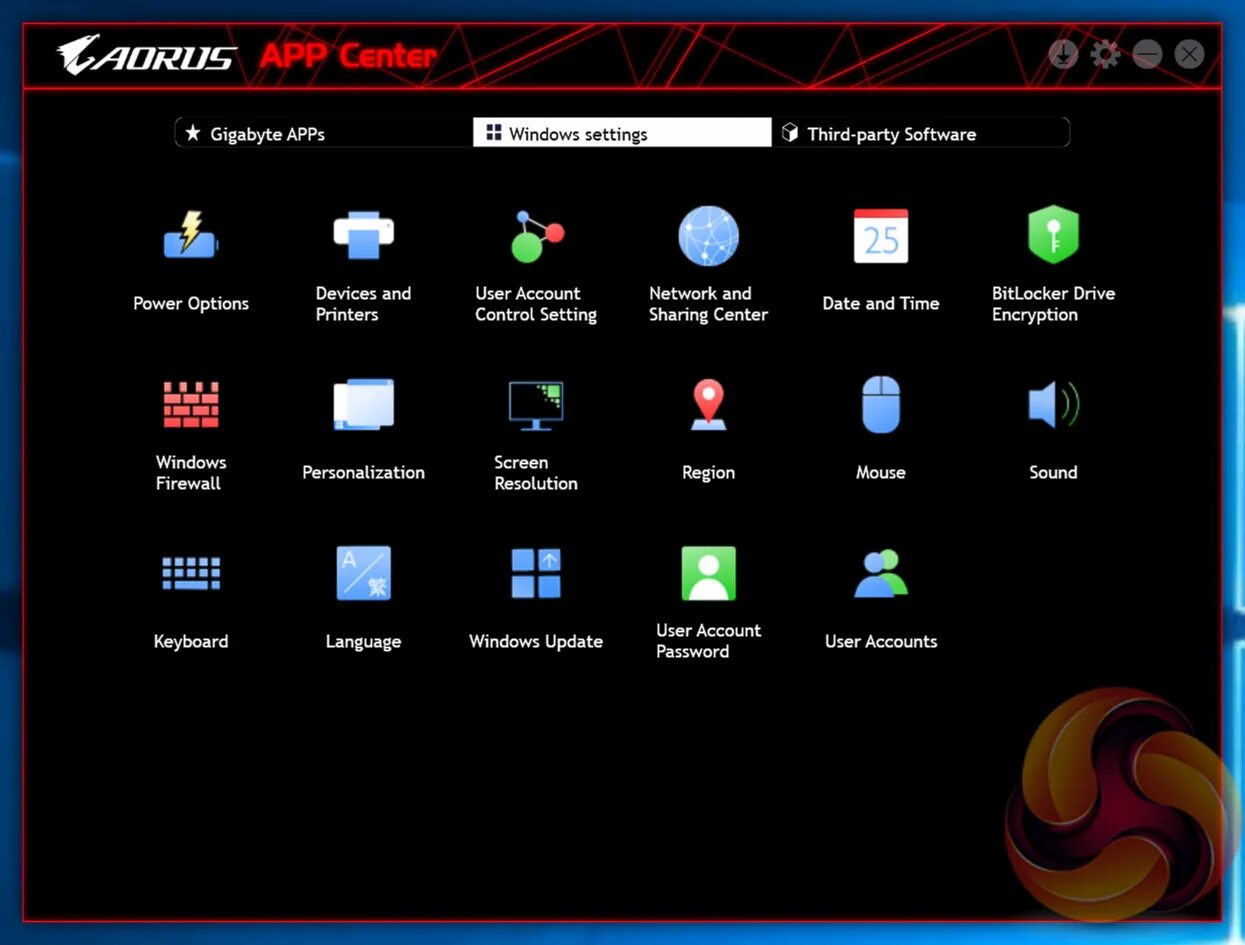Screen dimensions: 1245x945
Task: Open the User Accounts people icon
Action: point(881,573)
